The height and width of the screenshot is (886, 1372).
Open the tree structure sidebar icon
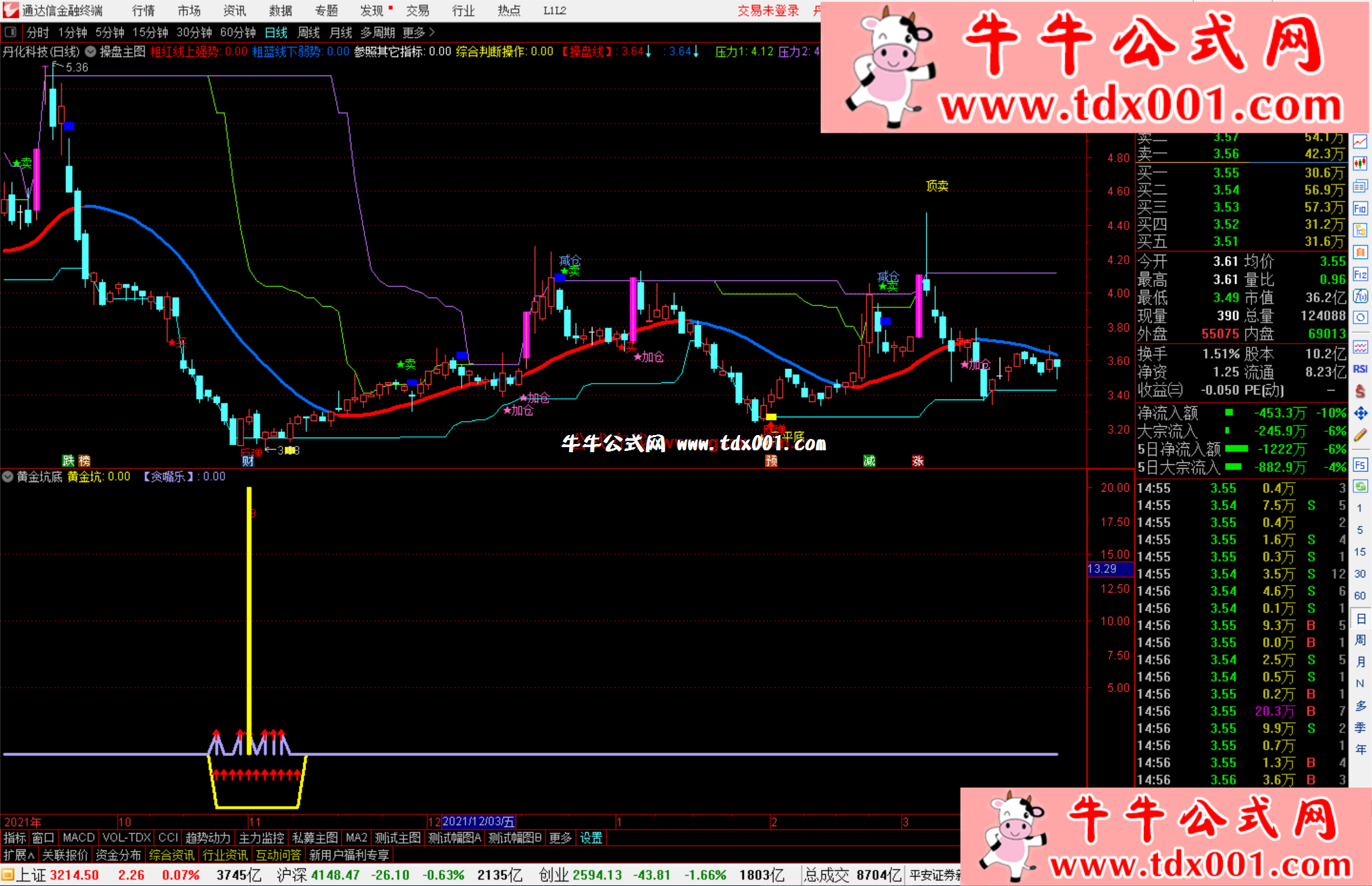(x=1360, y=230)
